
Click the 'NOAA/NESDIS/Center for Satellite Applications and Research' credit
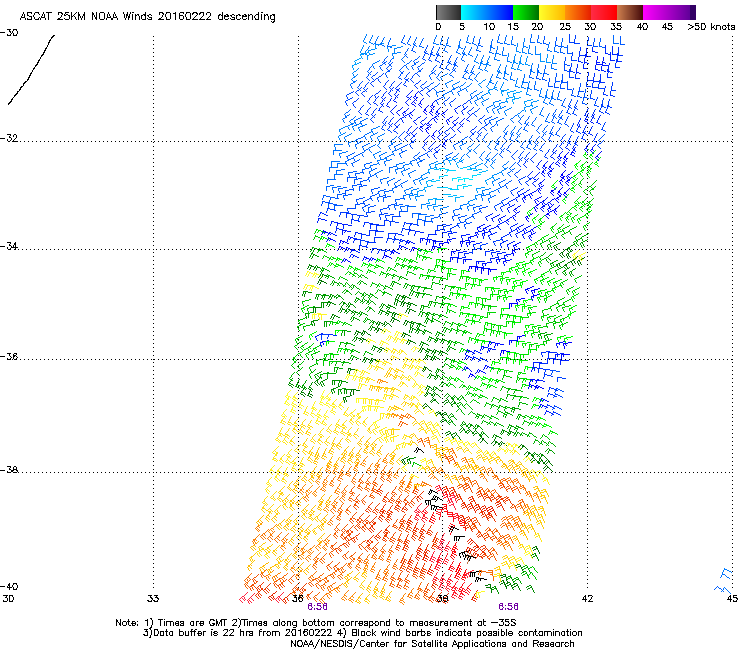pos(432,644)
